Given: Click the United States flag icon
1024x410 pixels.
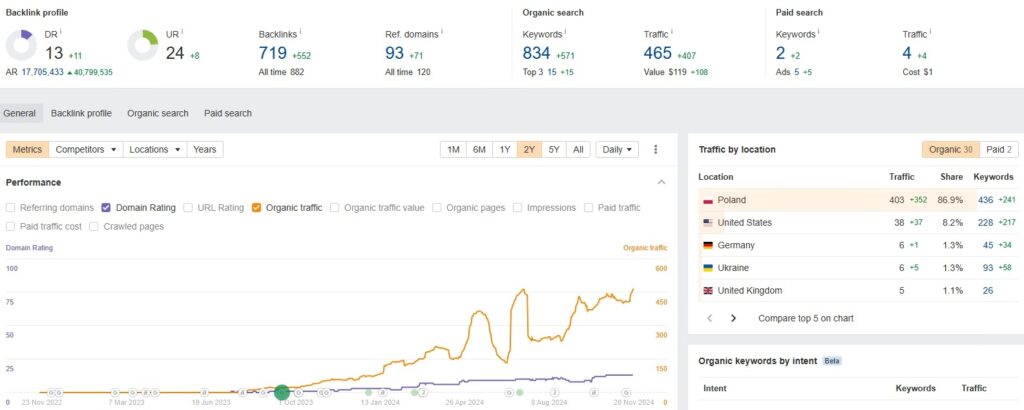Looking at the screenshot, I should coord(708,223).
